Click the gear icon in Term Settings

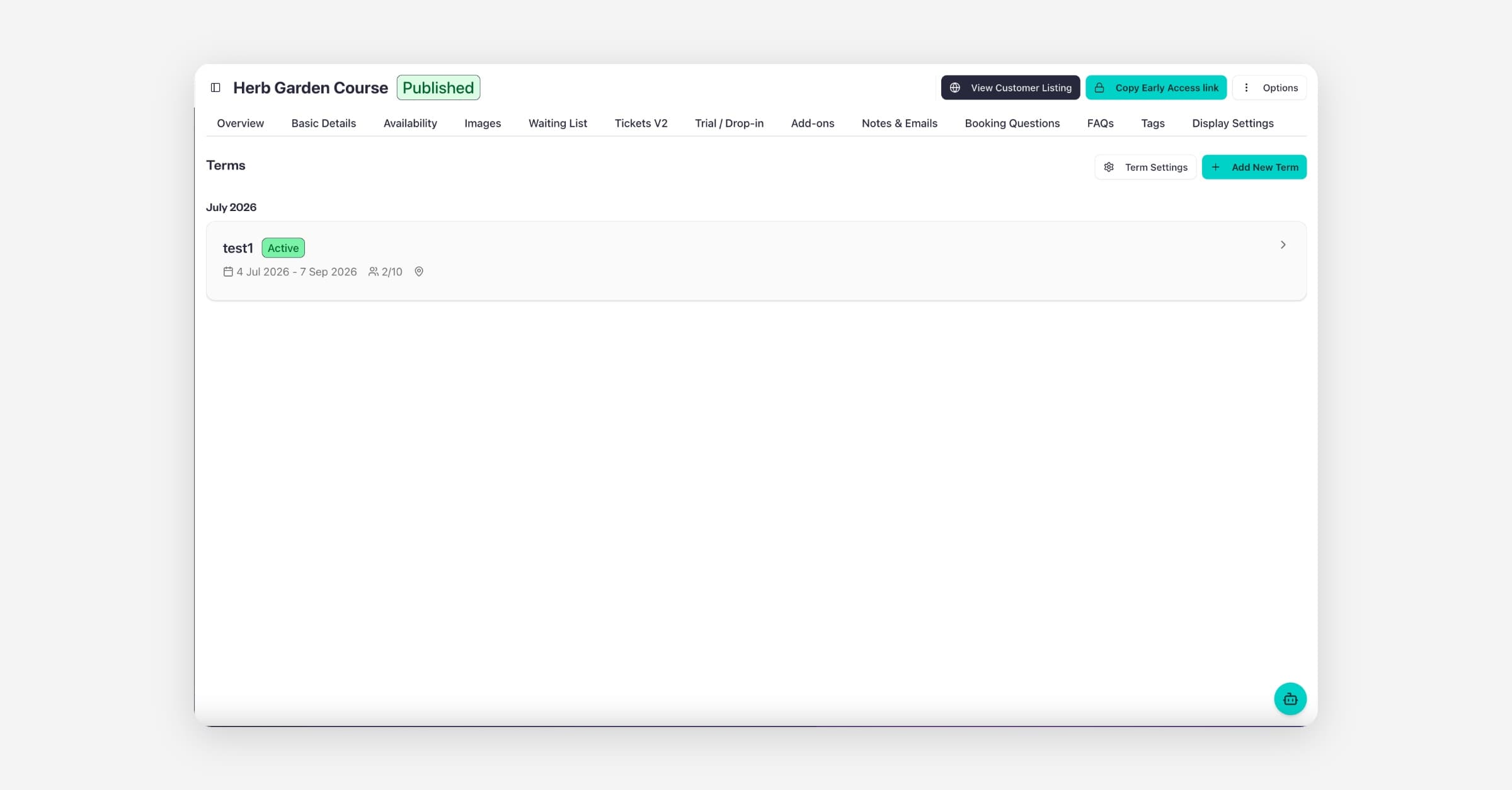pos(1109,167)
